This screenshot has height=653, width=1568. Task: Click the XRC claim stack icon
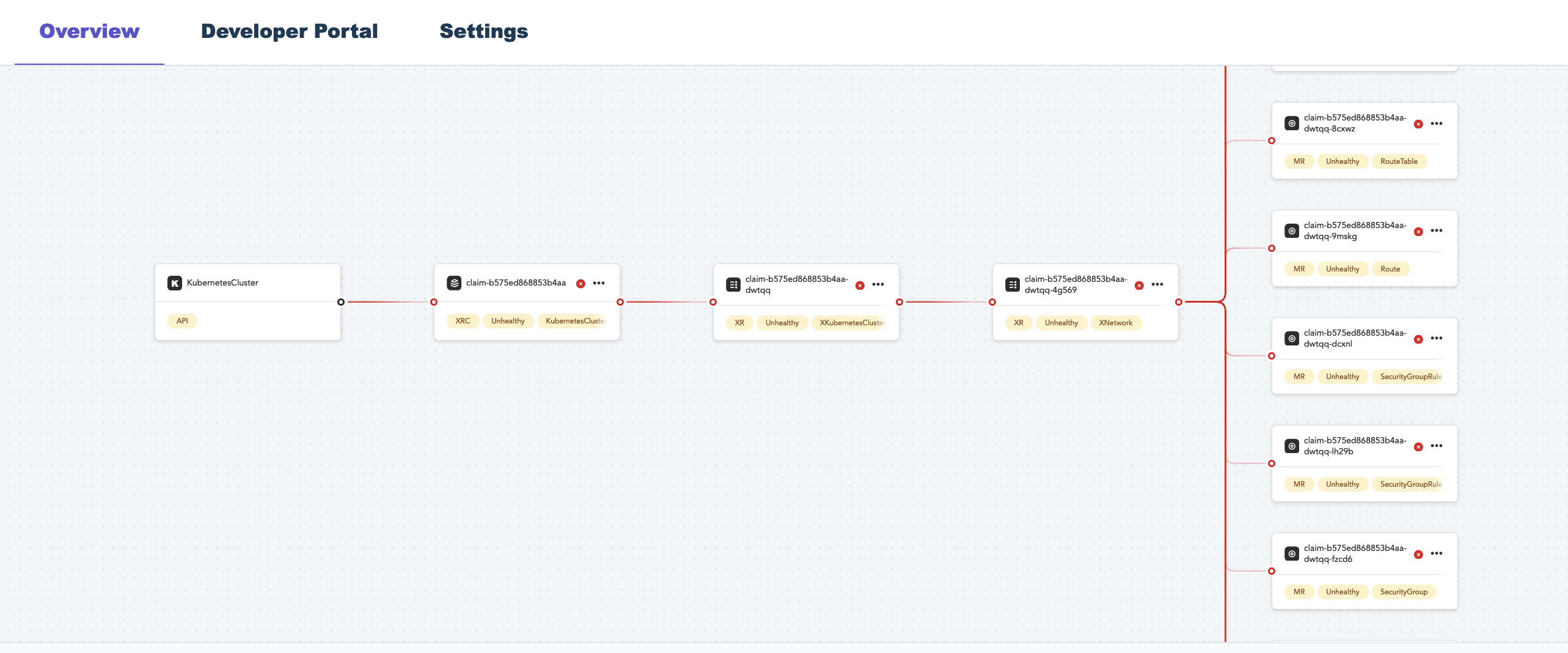click(x=454, y=283)
